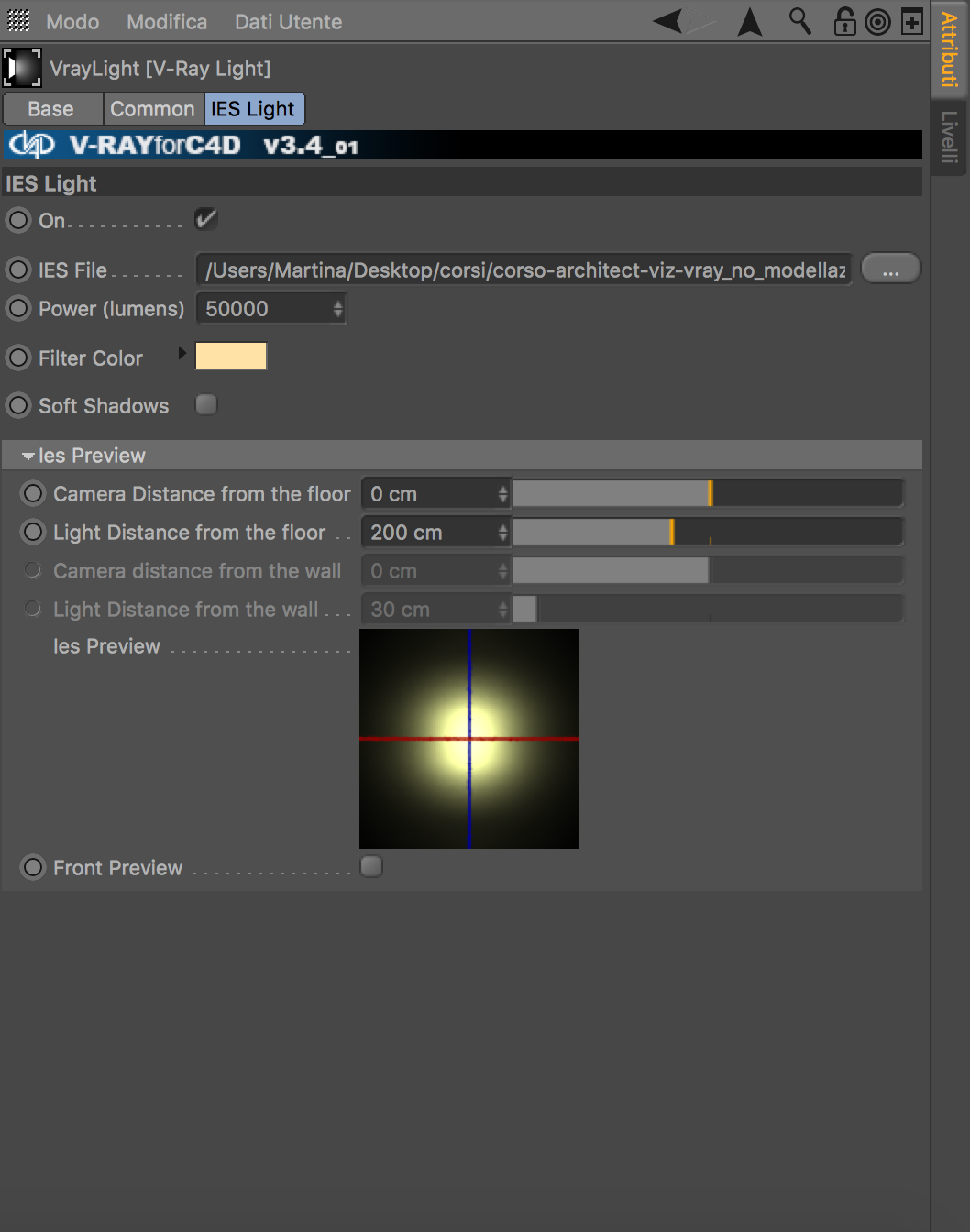The image size is (970, 1232).
Task: Collapse the Ies Preview section
Action: point(28,456)
